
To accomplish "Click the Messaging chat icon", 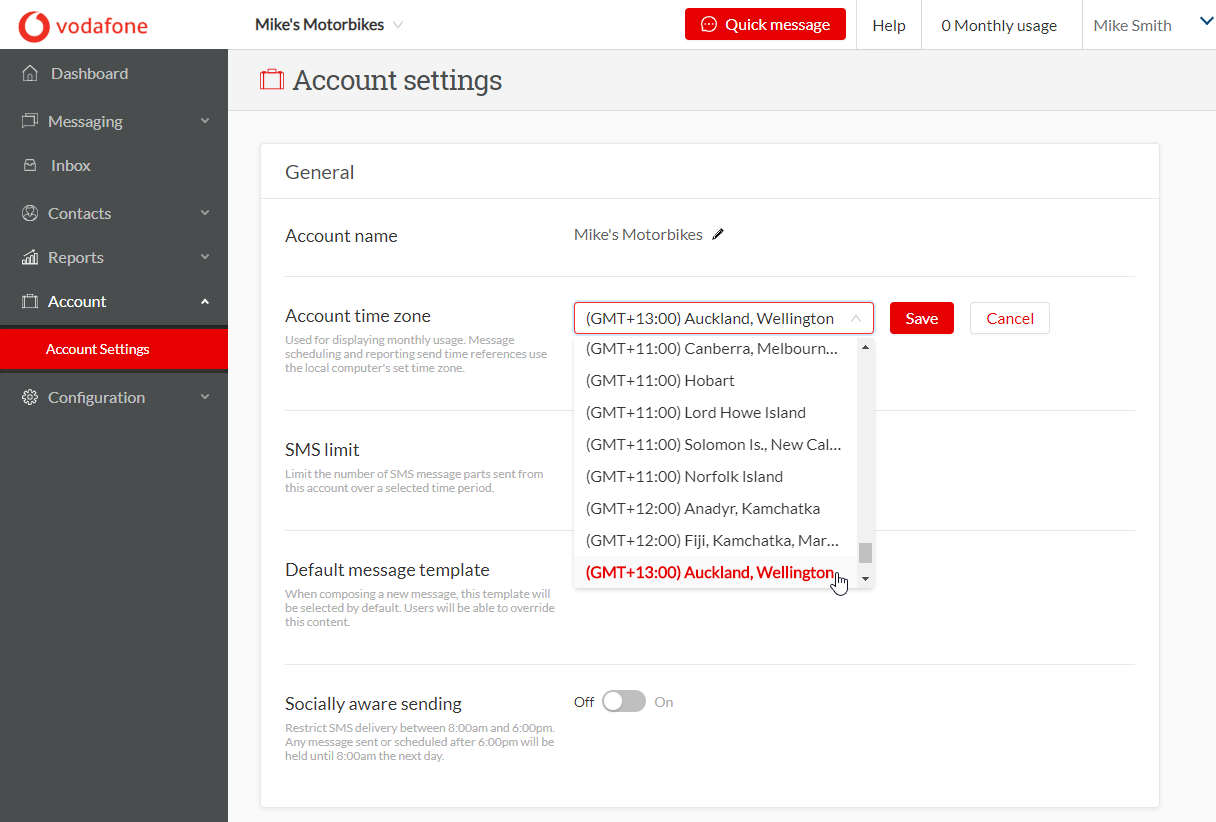I will point(30,121).
